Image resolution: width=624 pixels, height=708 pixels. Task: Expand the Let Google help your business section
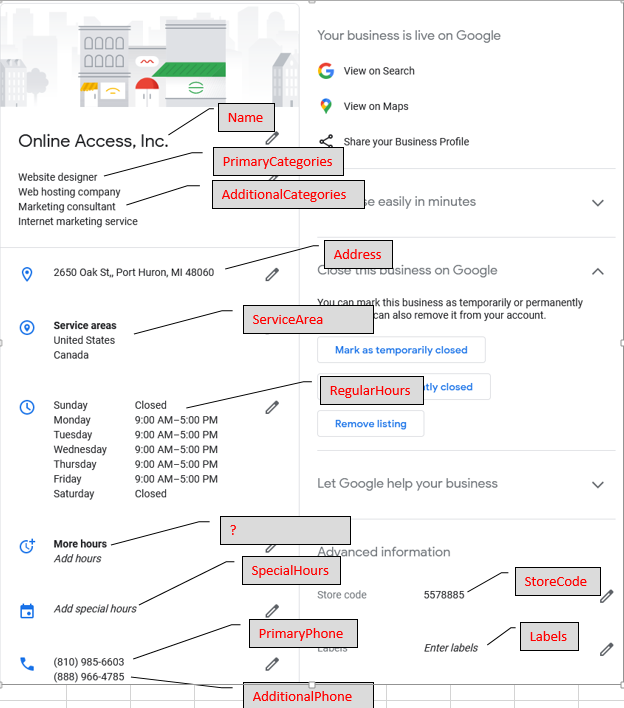(598, 484)
